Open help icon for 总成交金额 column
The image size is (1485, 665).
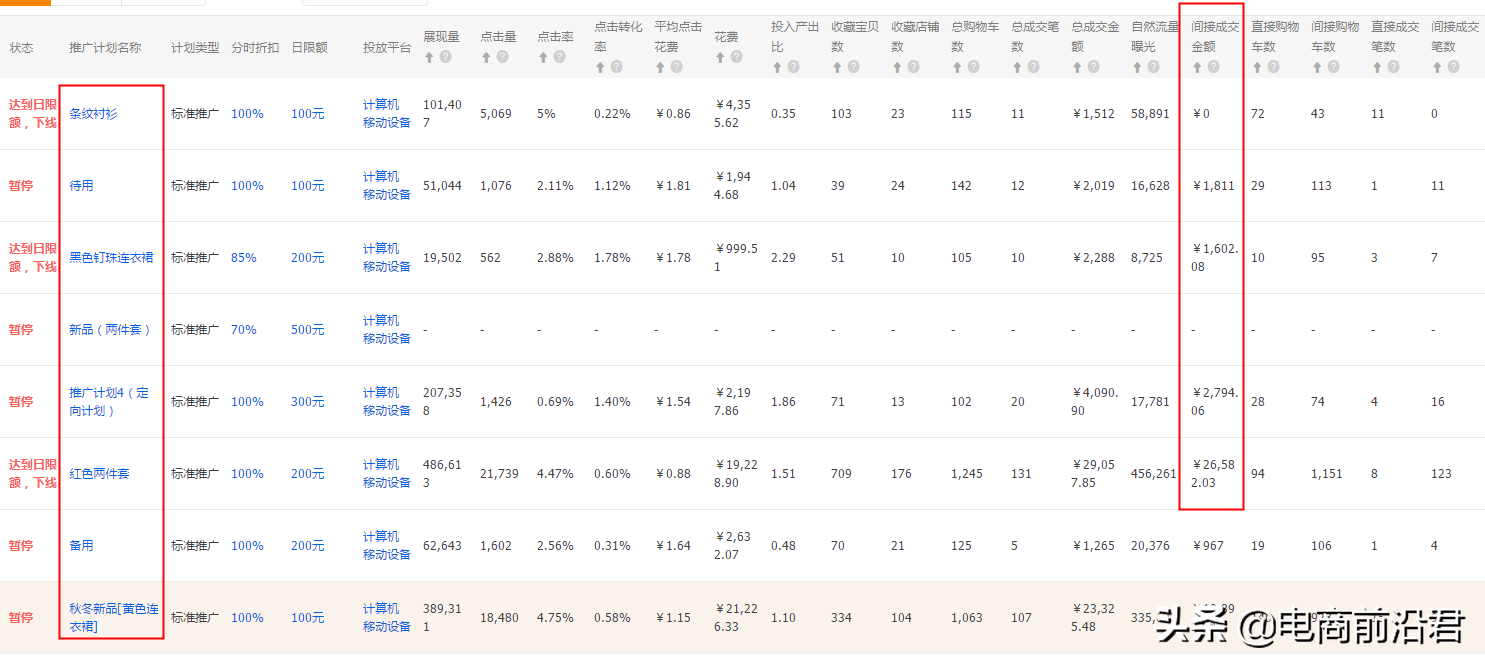coord(1093,67)
